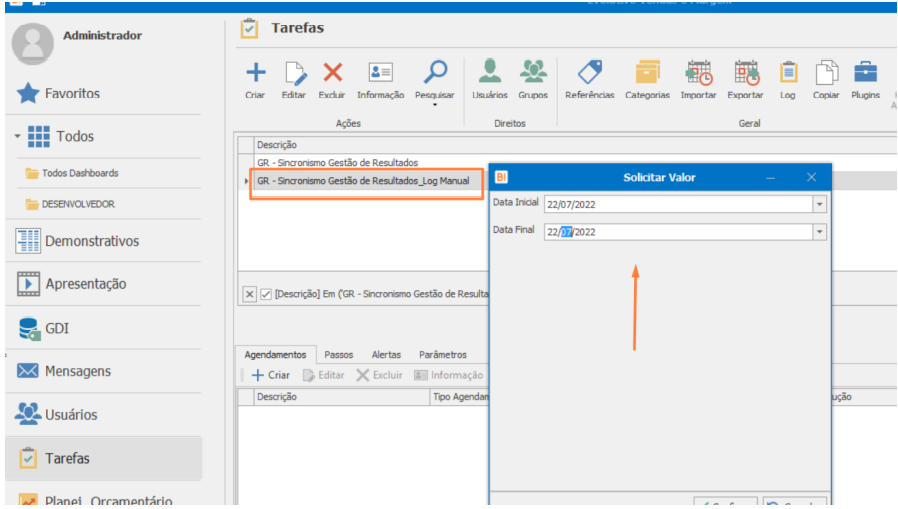Click Tipo Agendamento column header
The height and width of the screenshot is (509, 898).
tap(460, 397)
